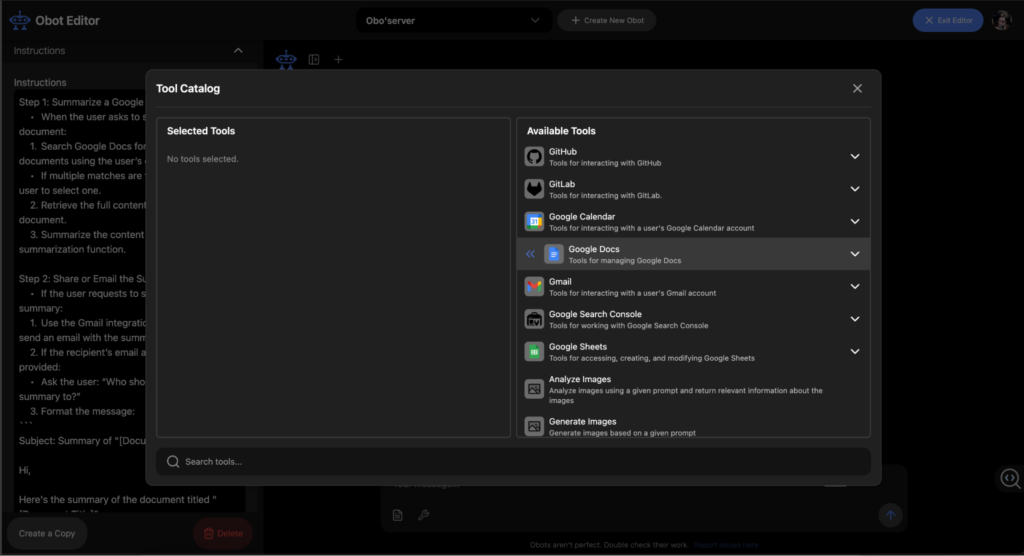Click Create New Obot button
This screenshot has width=1024, height=556.
(607, 20)
